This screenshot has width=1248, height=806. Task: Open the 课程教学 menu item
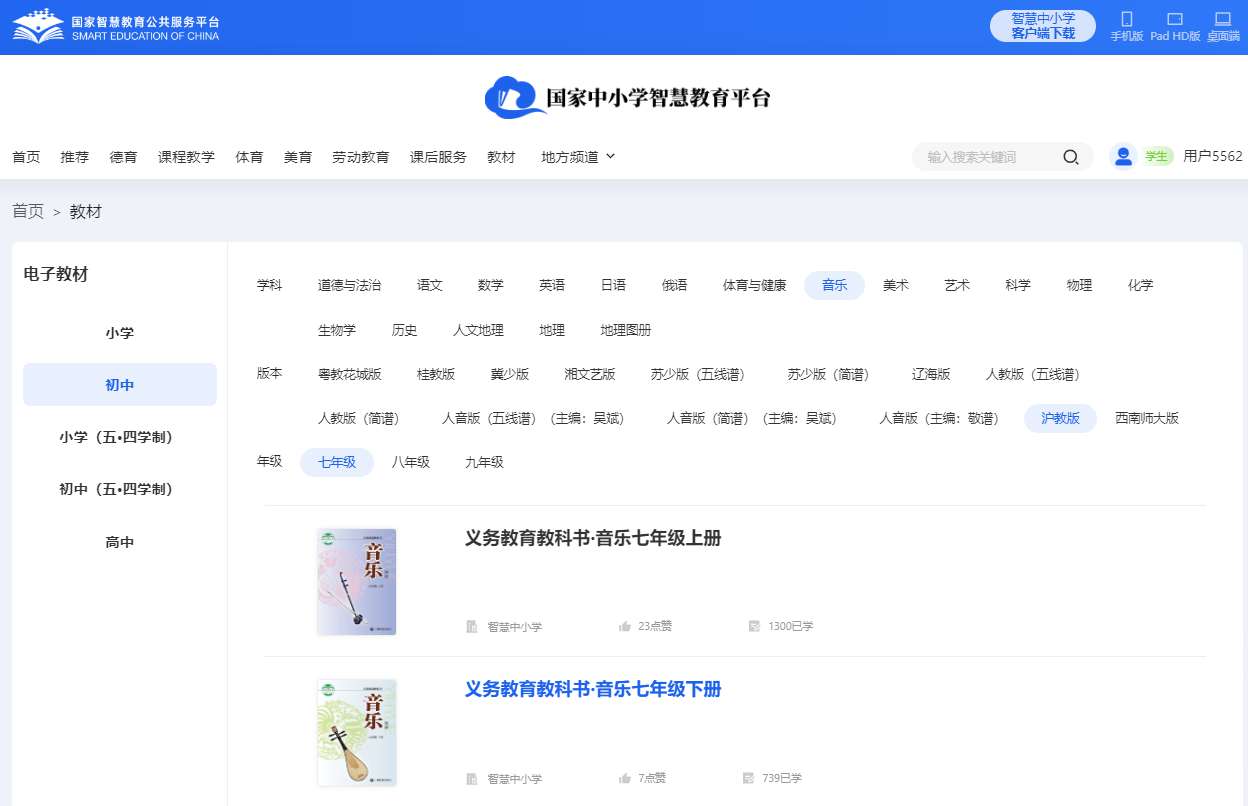[186, 157]
